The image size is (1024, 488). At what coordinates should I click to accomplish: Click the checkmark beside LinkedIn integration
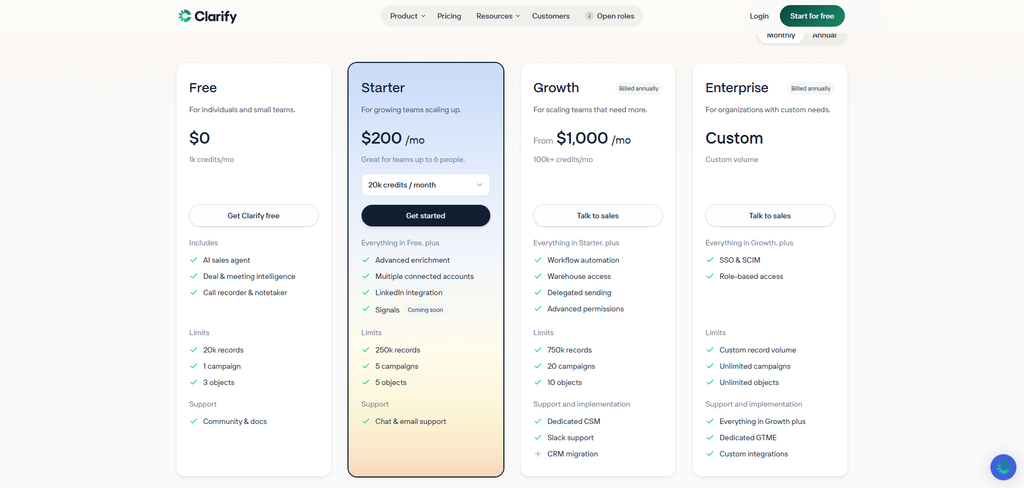366,293
